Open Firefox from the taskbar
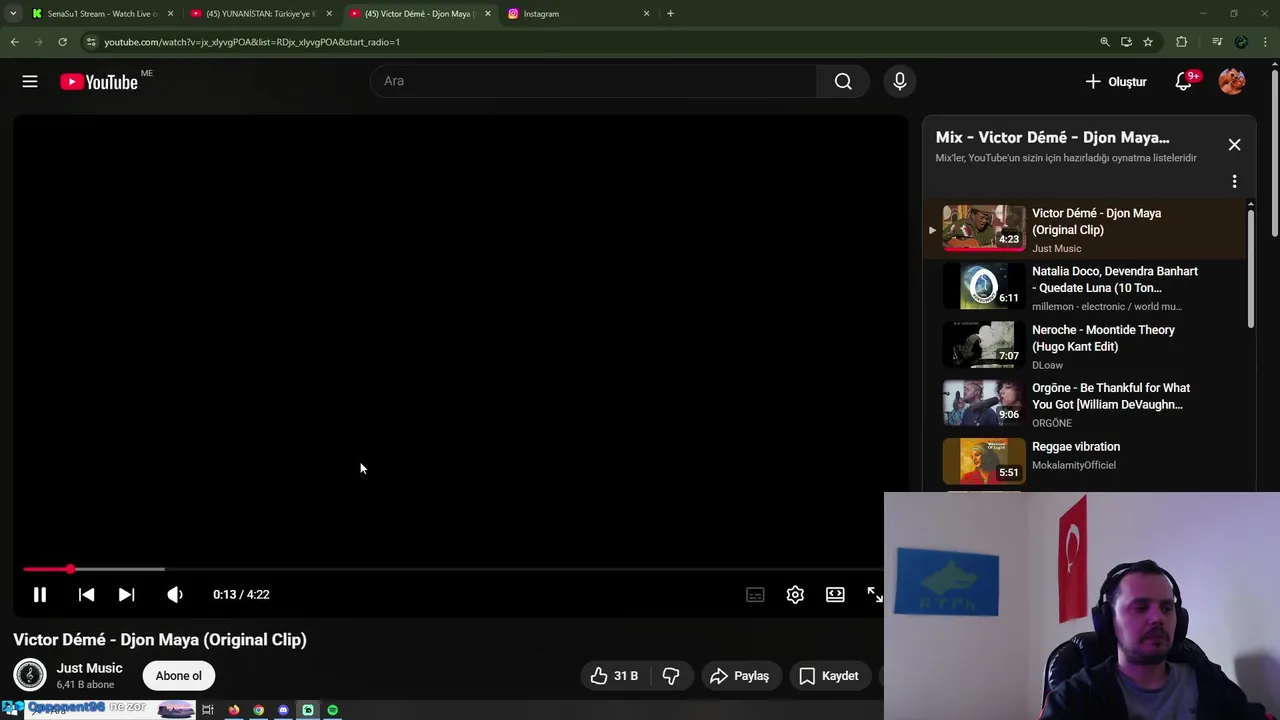Viewport: 1280px width, 720px height. point(234,710)
